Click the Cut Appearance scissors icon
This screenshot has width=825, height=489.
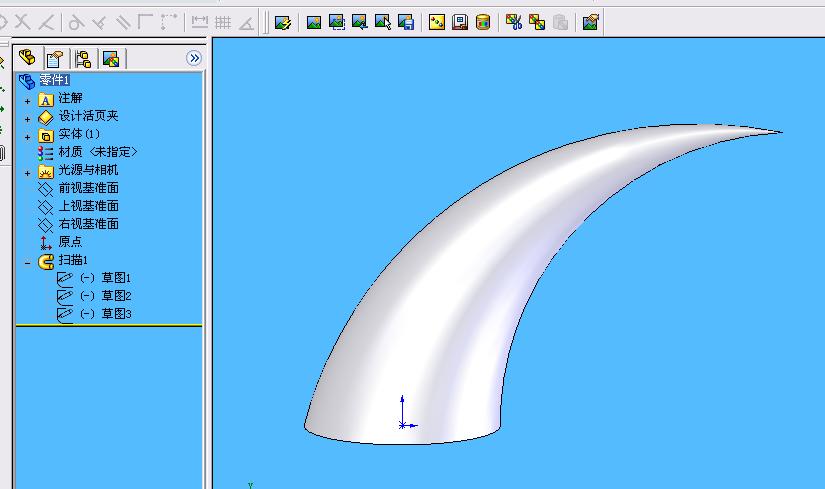tap(514, 22)
